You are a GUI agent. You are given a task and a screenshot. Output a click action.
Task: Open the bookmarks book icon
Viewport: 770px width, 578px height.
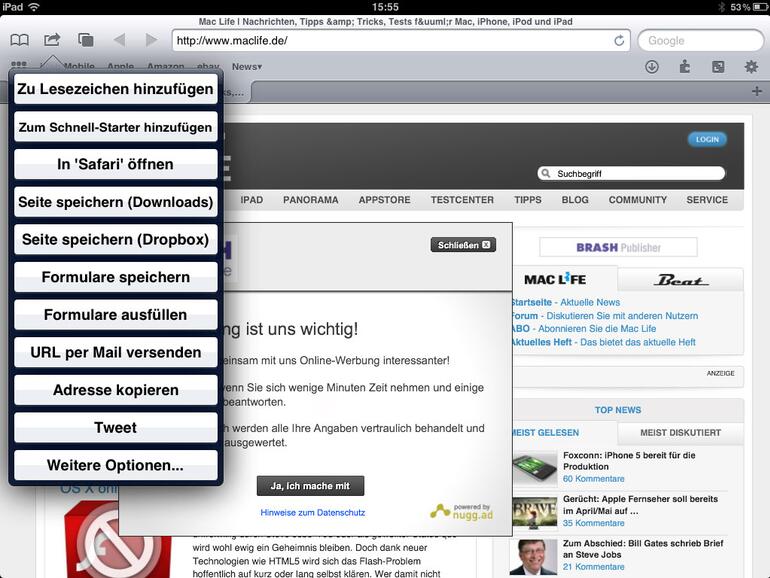click(20, 40)
